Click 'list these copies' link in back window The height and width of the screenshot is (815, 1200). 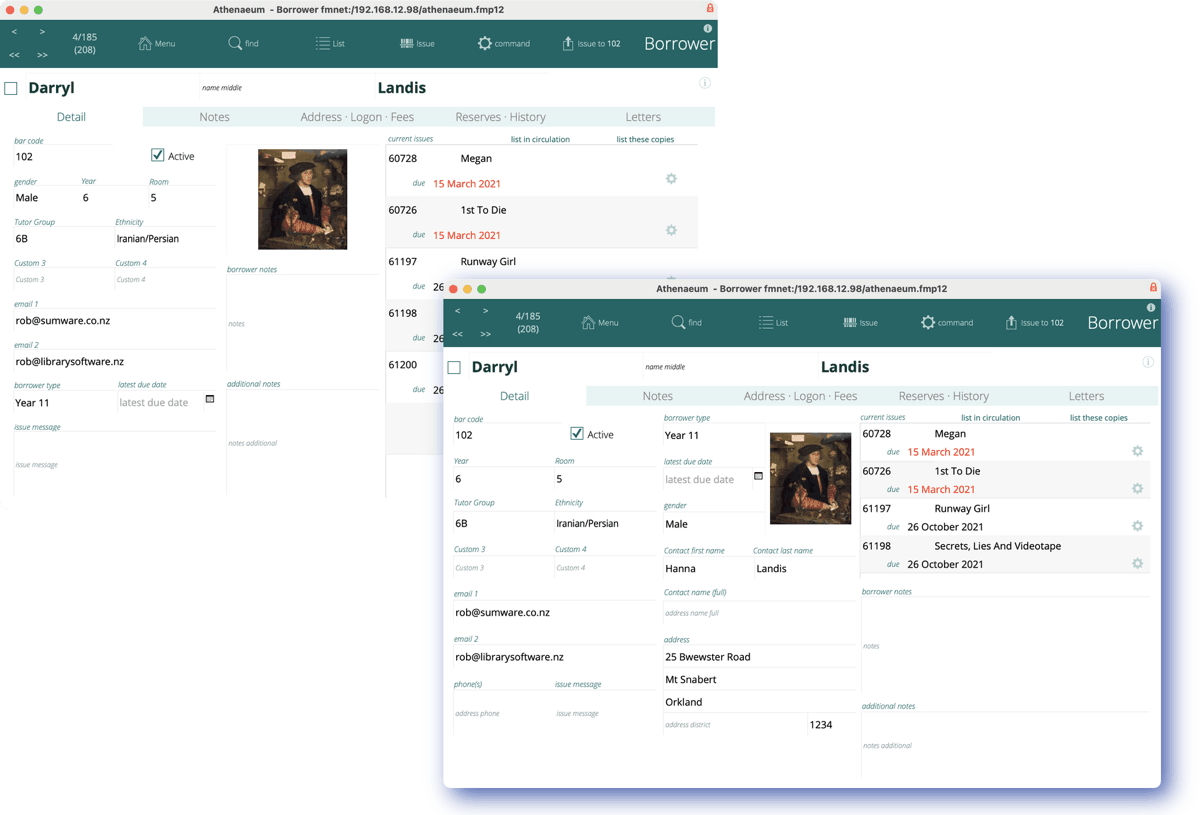pos(645,140)
